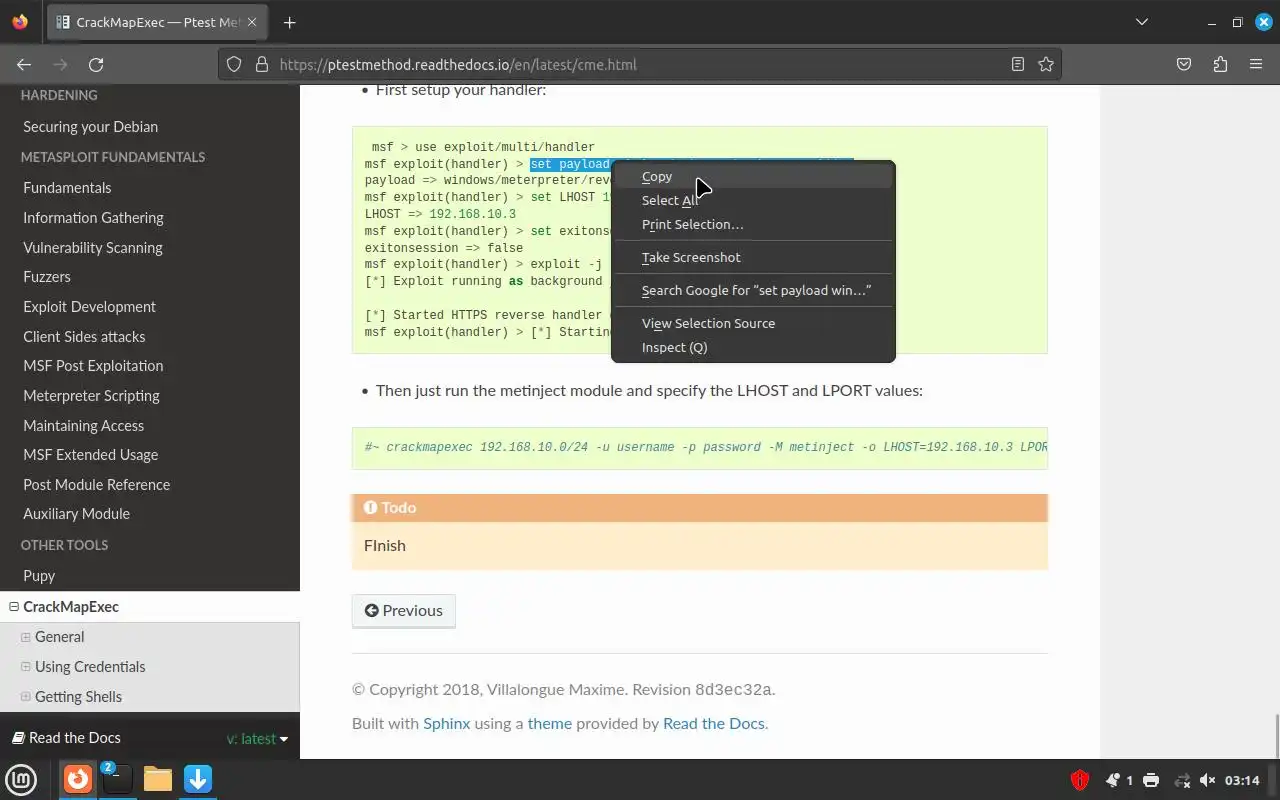Open the Pupy sidebar link
Screen dimensions: 1280x800
point(39,576)
